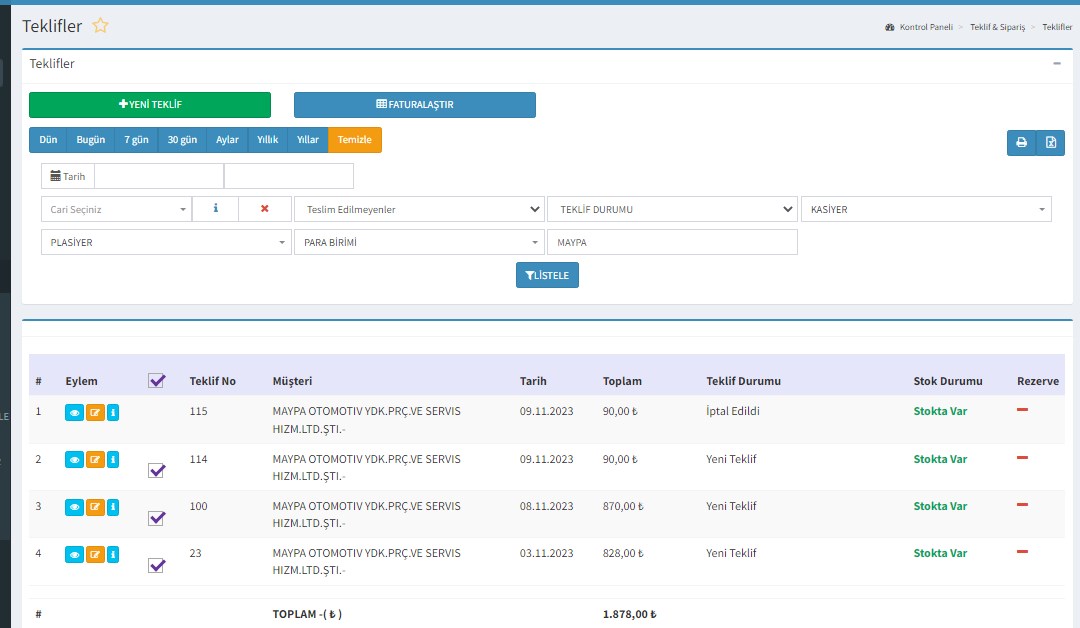Click the favorite star next to Teklifler
The image size is (1080, 628).
click(x=100, y=26)
